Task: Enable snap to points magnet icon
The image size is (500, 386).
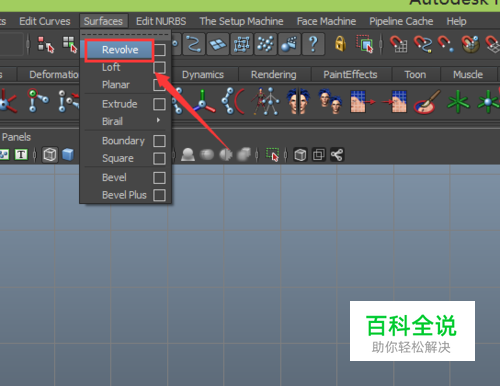Action: (x=446, y=44)
